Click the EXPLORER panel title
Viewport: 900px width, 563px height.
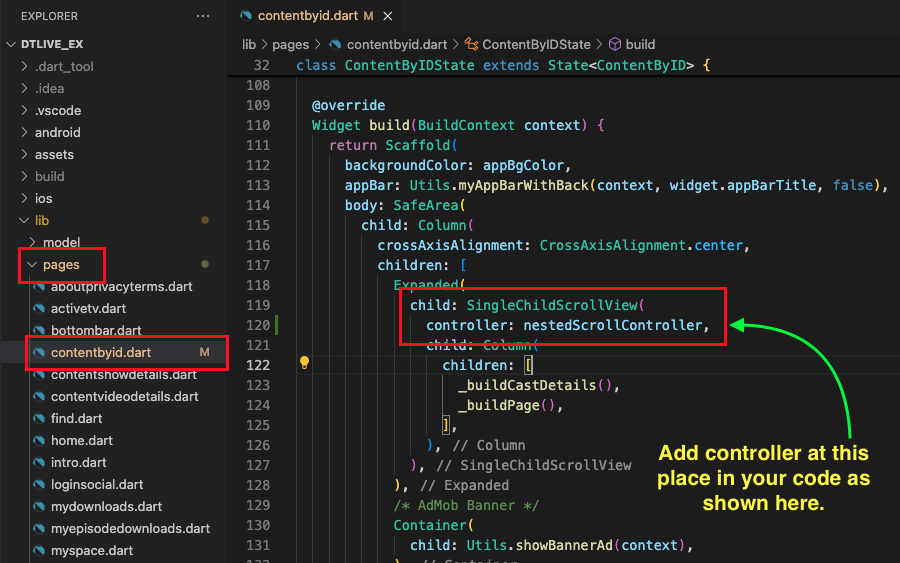click(x=49, y=16)
